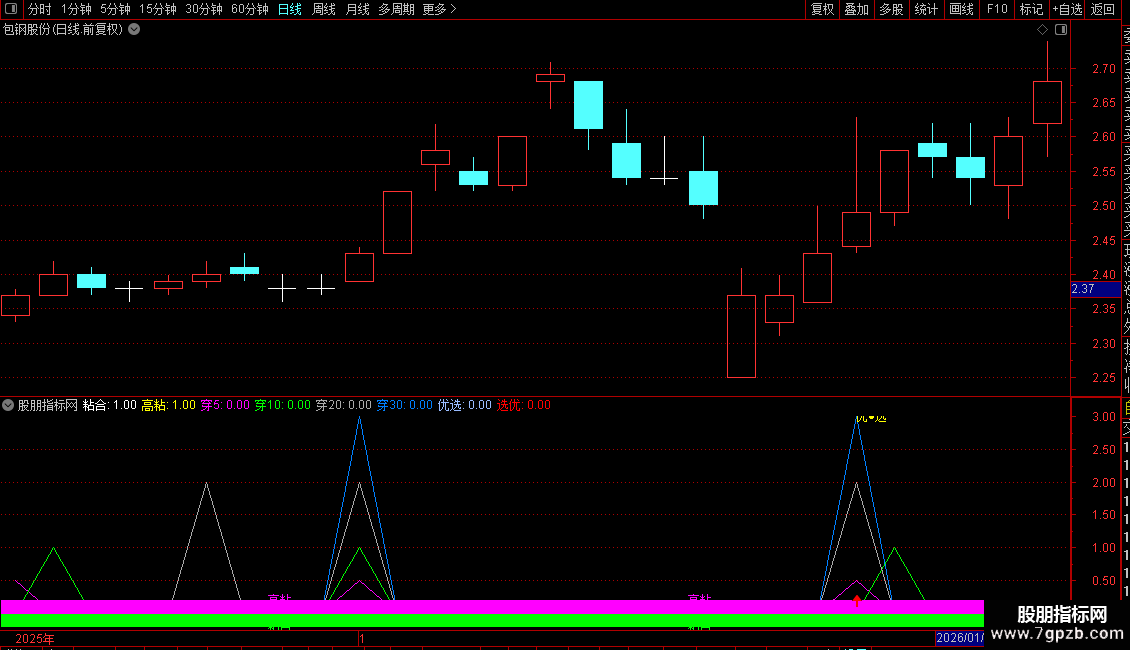Open the 多股 multi-stock view
This screenshot has width=1130, height=650.
[x=891, y=9]
